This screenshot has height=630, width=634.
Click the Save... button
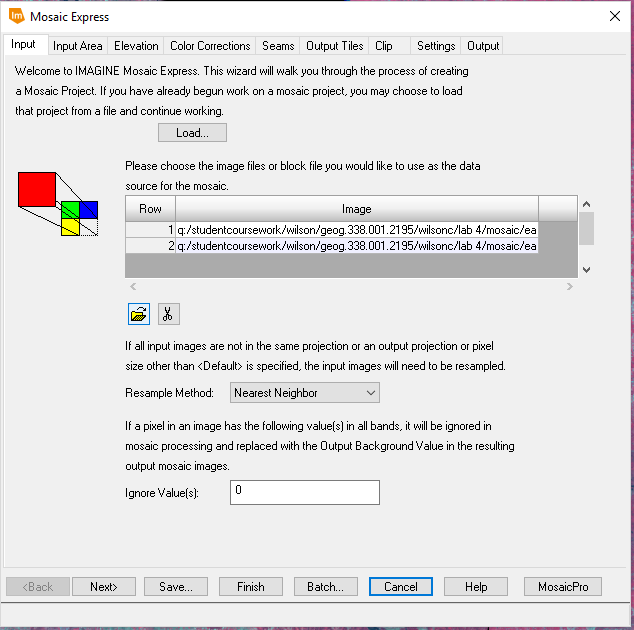[176, 587]
